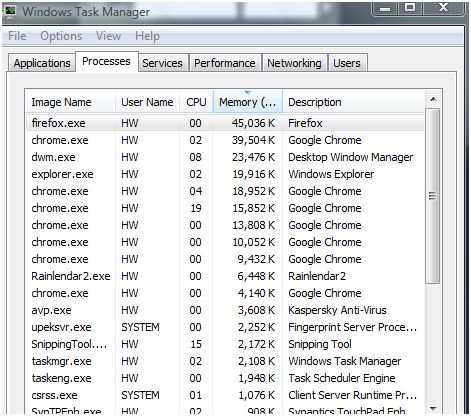Click CPU value 15 for SnippingTool

(196, 344)
